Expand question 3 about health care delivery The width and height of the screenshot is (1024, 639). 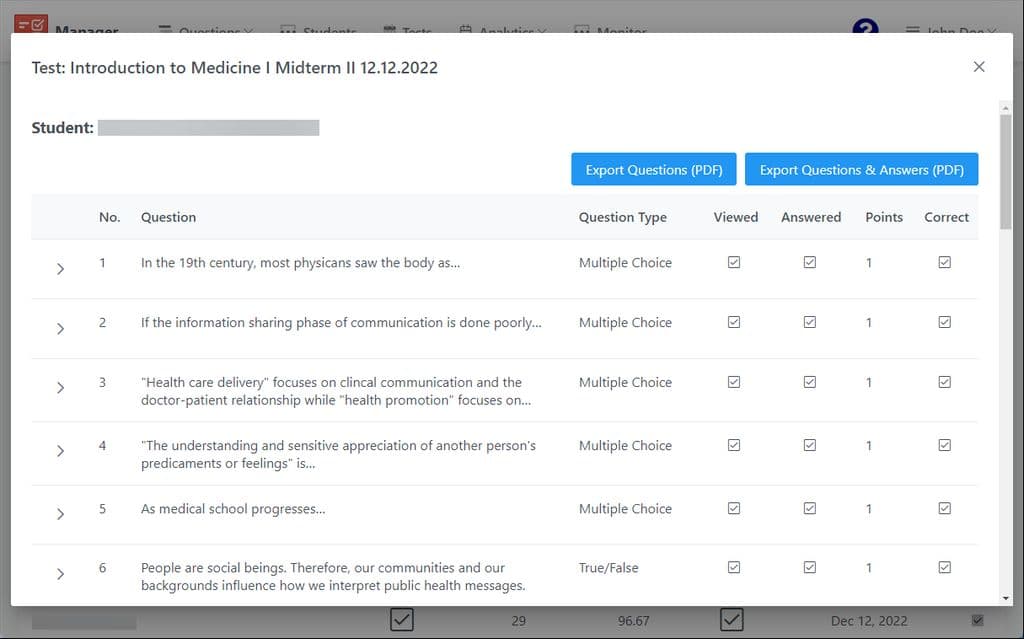(x=60, y=387)
